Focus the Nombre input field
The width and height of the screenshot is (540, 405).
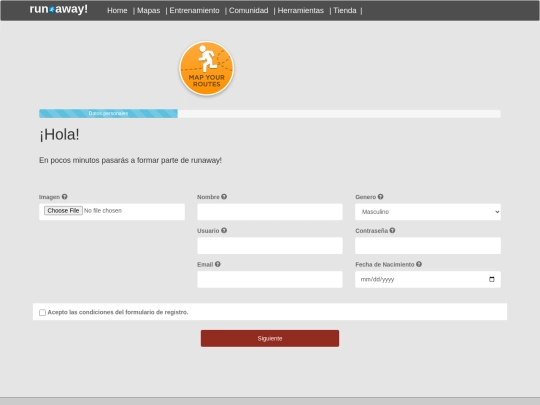(x=270, y=212)
